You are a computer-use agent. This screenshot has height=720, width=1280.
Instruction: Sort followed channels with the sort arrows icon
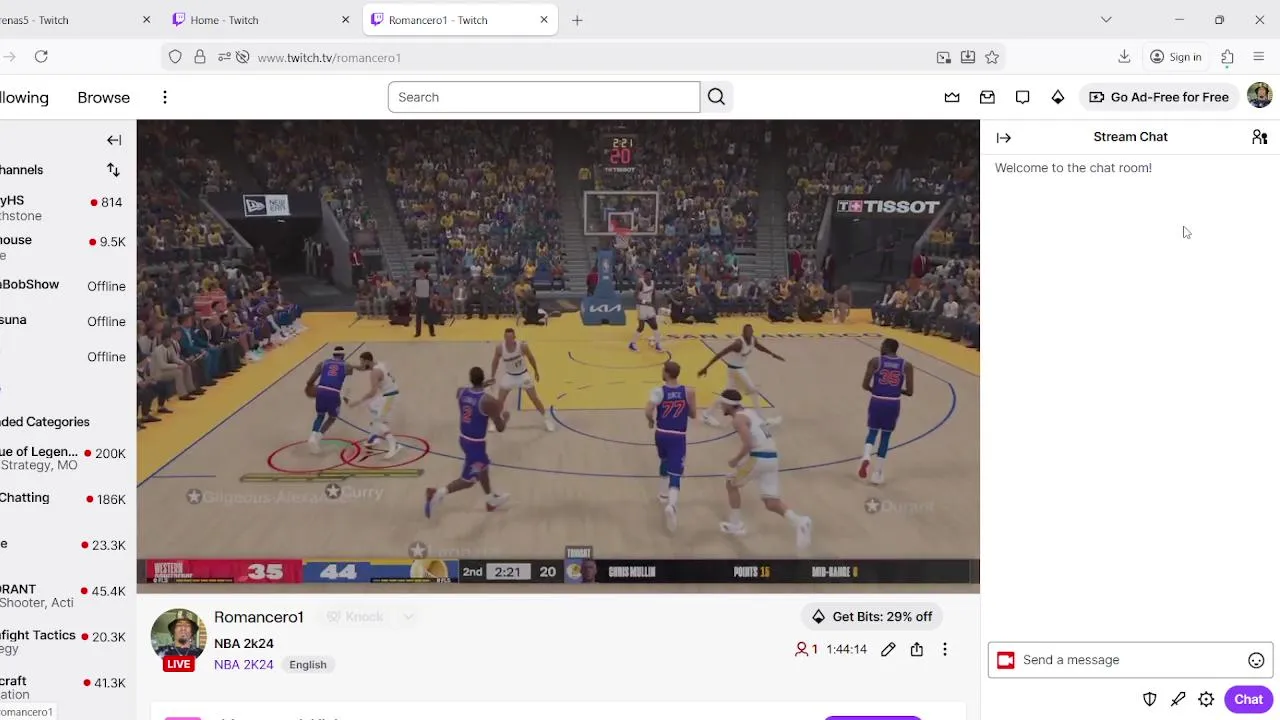point(113,170)
